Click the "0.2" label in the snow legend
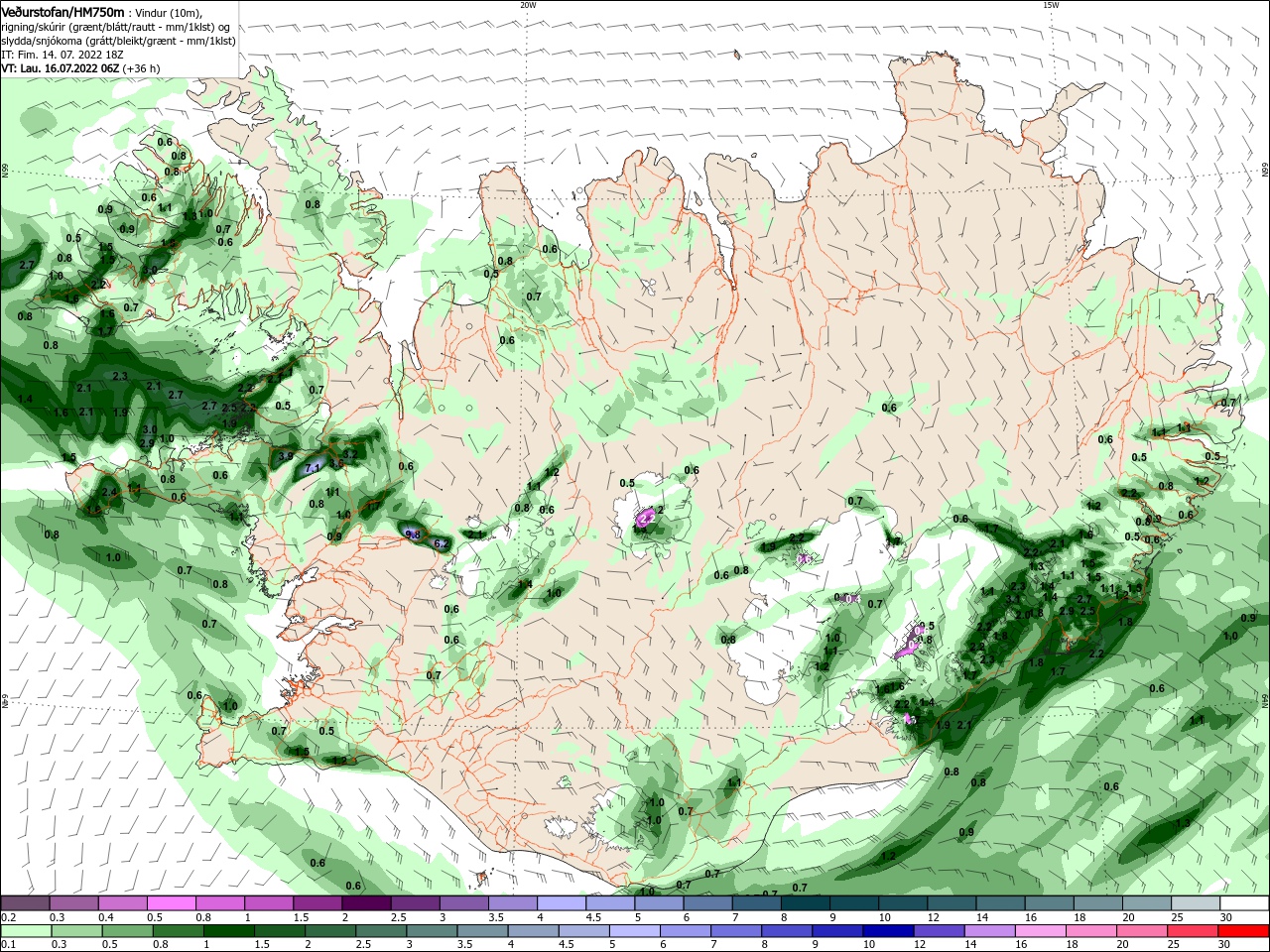 pyautogui.click(x=8, y=917)
